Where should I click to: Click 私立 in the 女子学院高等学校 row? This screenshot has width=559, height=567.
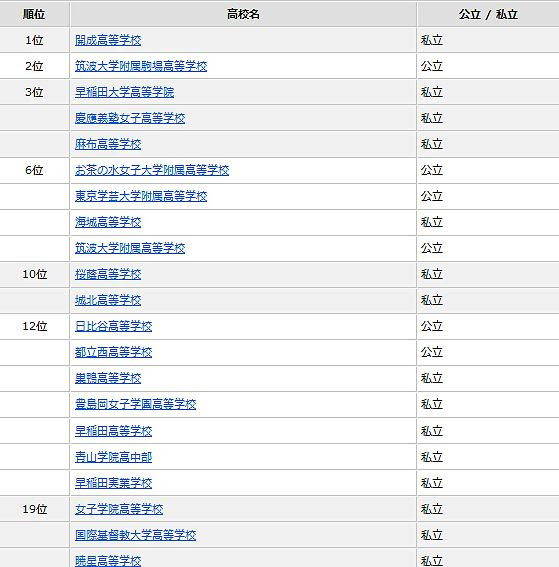432,510
